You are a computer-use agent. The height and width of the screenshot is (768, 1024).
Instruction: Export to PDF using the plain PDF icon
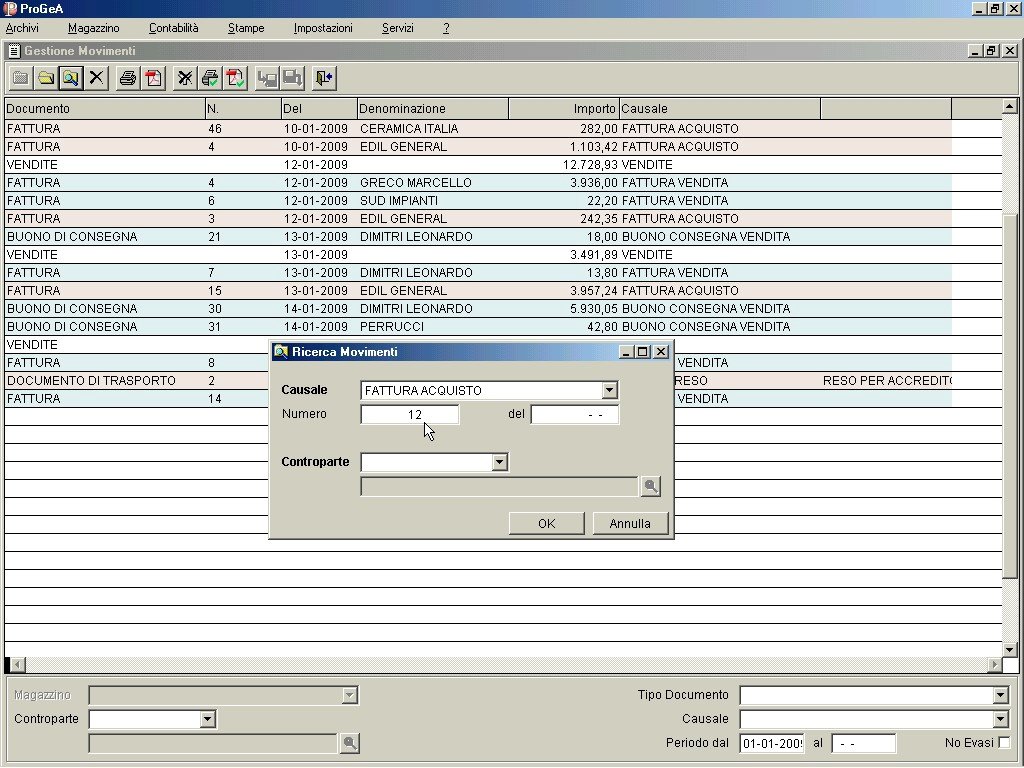pos(153,78)
